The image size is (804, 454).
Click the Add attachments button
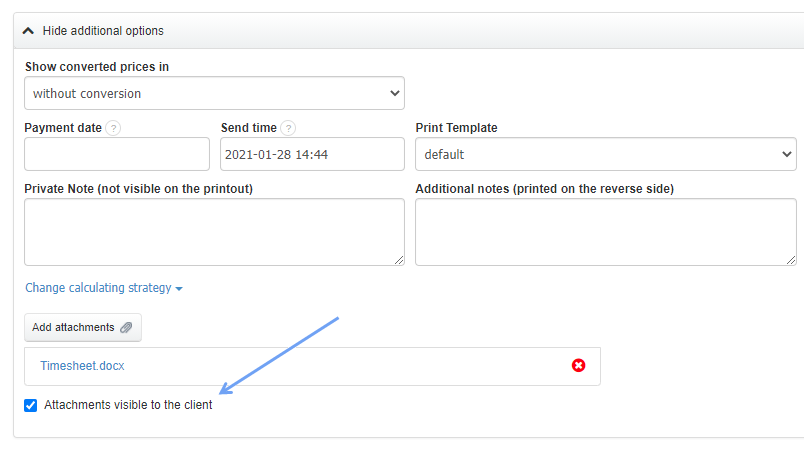(x=82, y=328)
